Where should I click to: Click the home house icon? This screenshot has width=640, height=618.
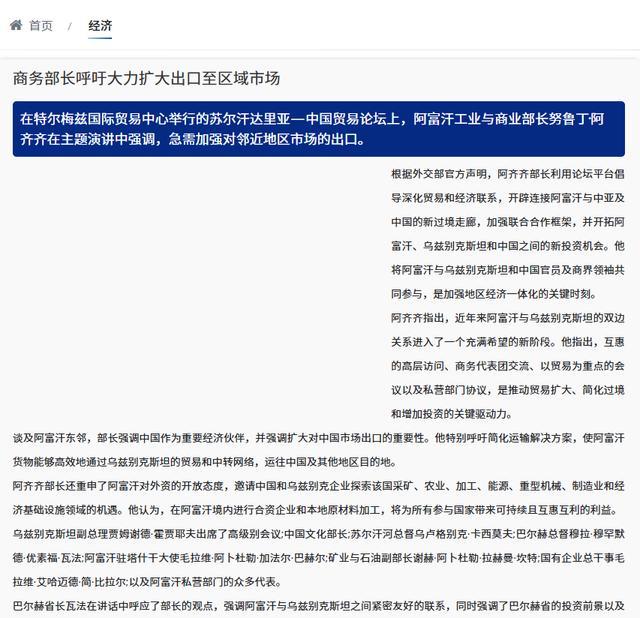tap(16, 25)
